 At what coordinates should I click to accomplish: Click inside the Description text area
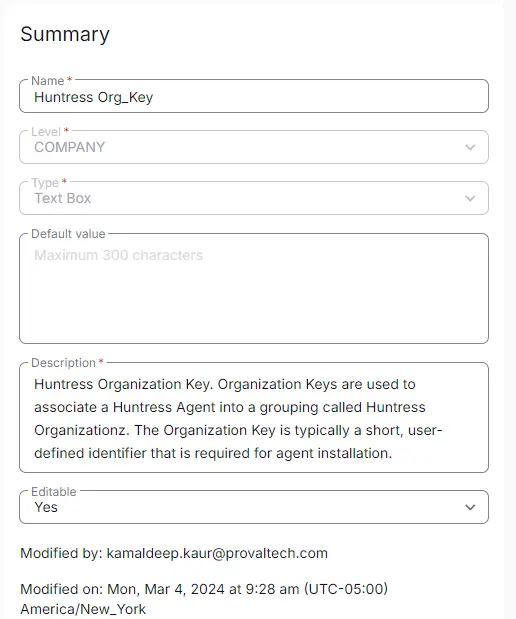tap(254, 418)
